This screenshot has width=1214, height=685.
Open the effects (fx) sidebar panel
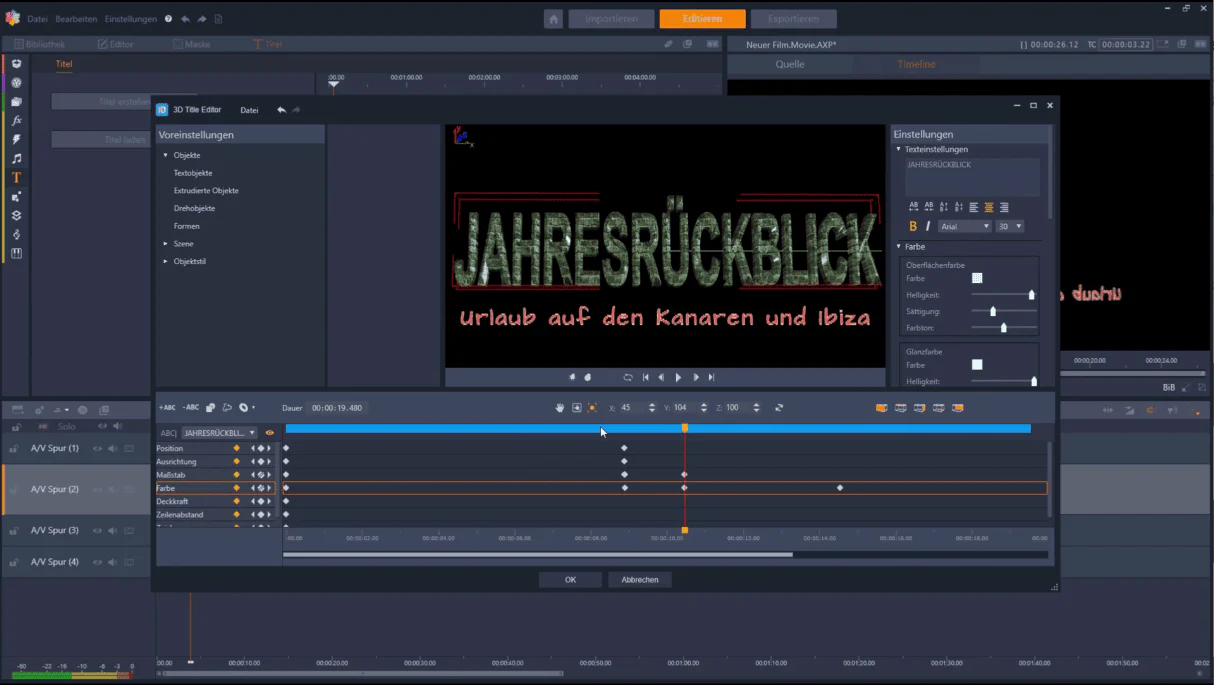pyautogui.click(x=16, y=120)
